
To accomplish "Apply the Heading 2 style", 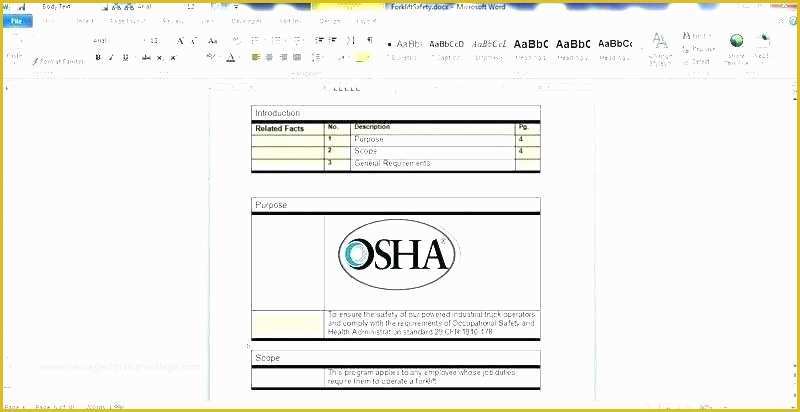I will coord(573,50).
